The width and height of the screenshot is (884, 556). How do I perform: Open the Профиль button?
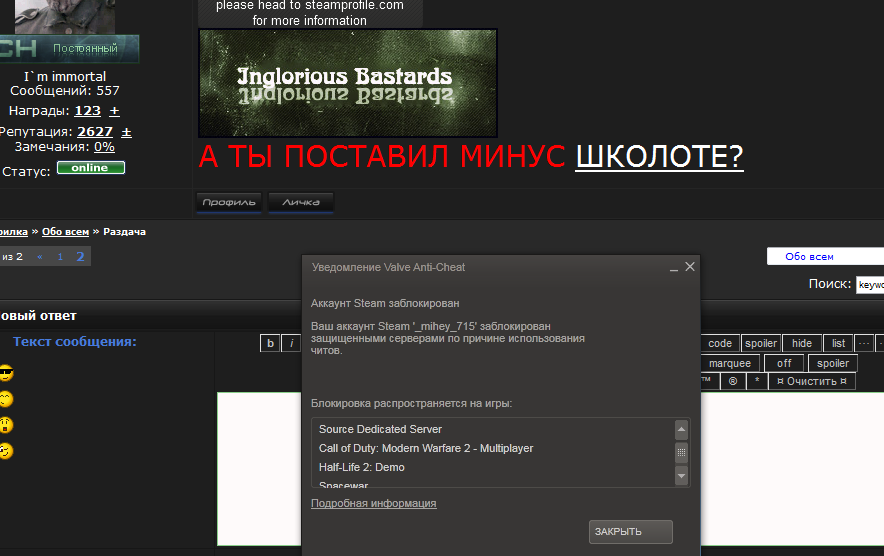pos(229,202)
